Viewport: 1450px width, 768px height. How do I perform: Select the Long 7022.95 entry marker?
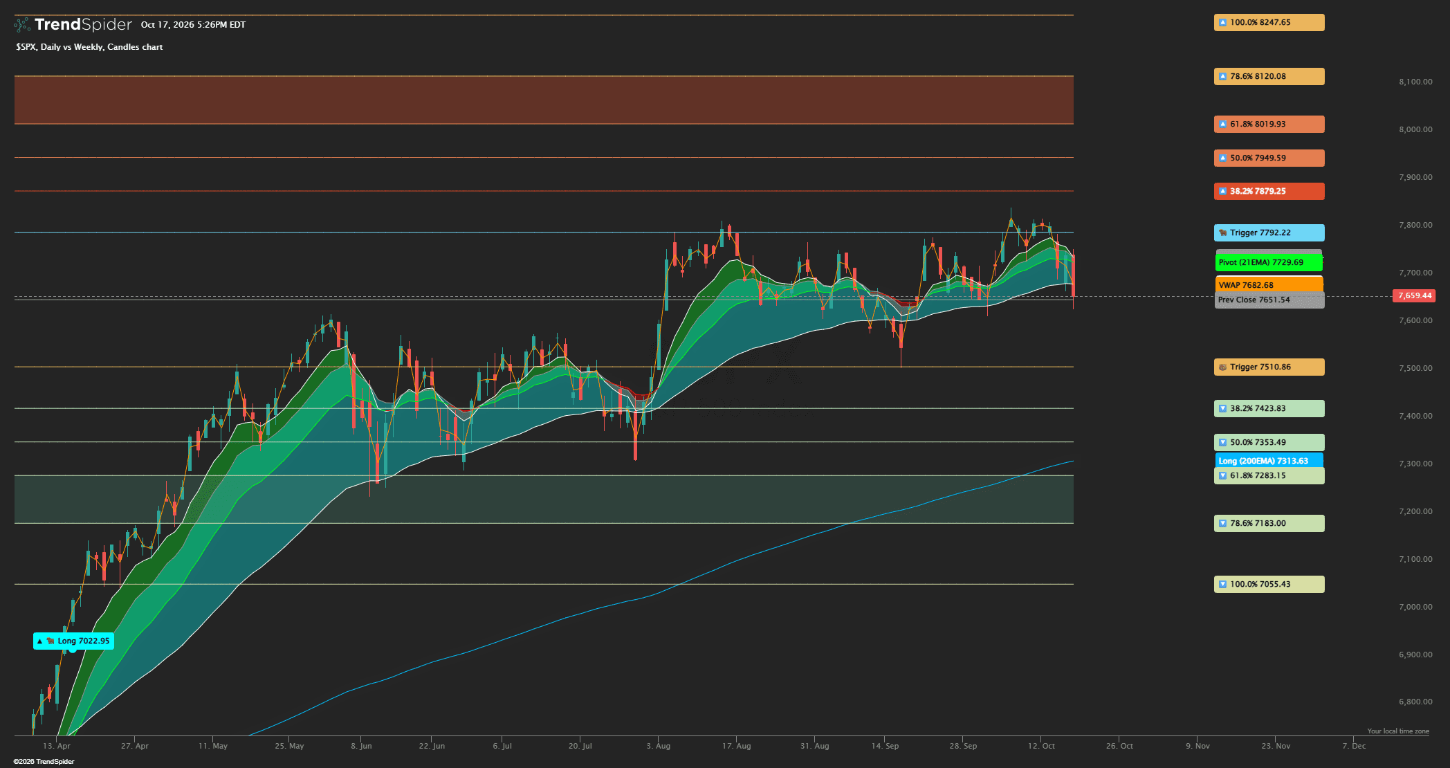coord(73,641)
